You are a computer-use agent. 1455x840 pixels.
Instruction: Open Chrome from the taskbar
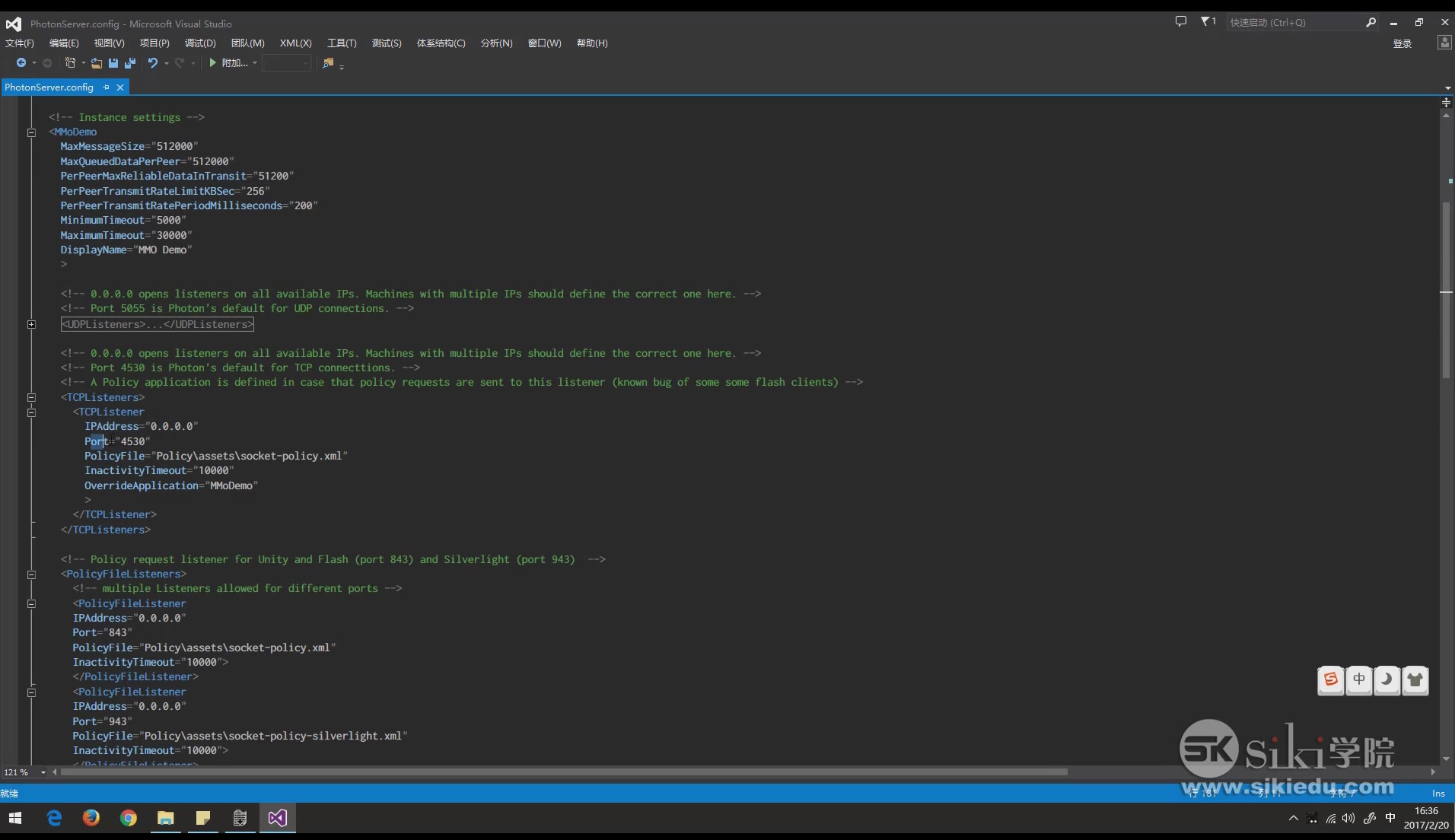pos(129,818)
